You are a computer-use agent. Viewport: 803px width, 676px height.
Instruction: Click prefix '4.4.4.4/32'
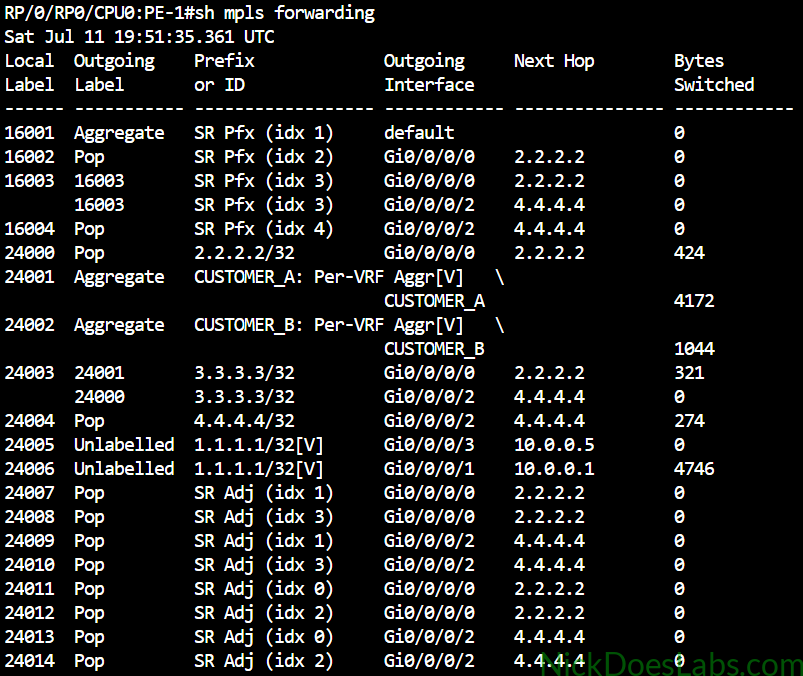click(x=244, y=420)
